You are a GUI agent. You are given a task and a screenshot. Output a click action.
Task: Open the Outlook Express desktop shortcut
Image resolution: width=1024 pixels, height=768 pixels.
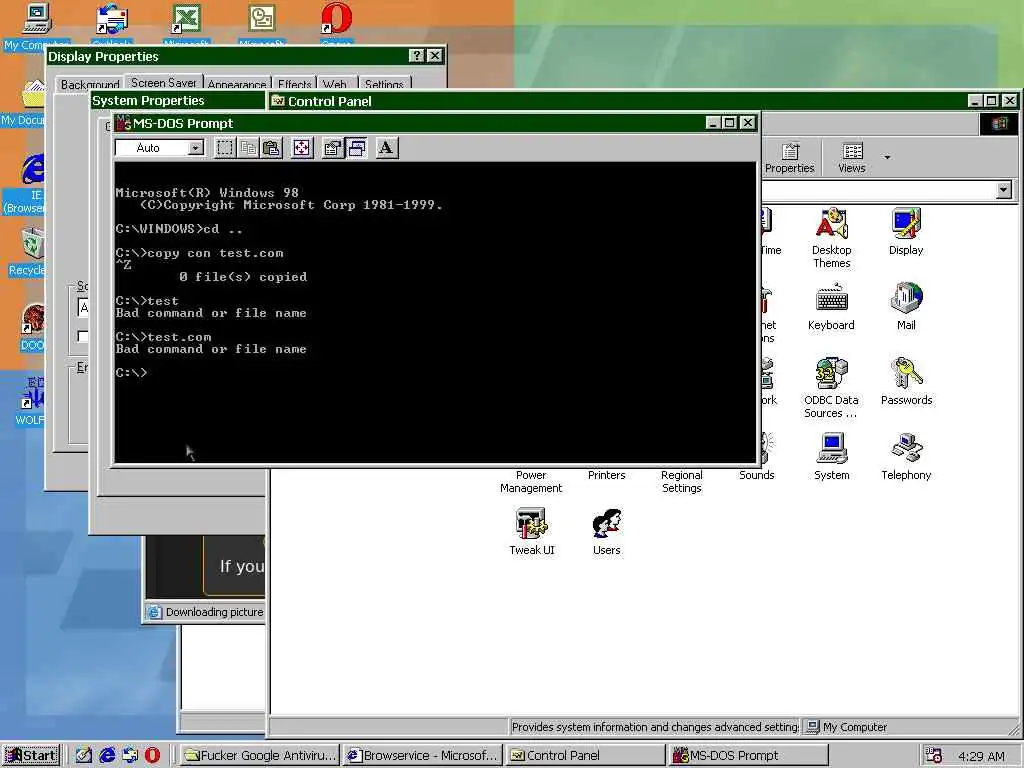tap(112, 25)
